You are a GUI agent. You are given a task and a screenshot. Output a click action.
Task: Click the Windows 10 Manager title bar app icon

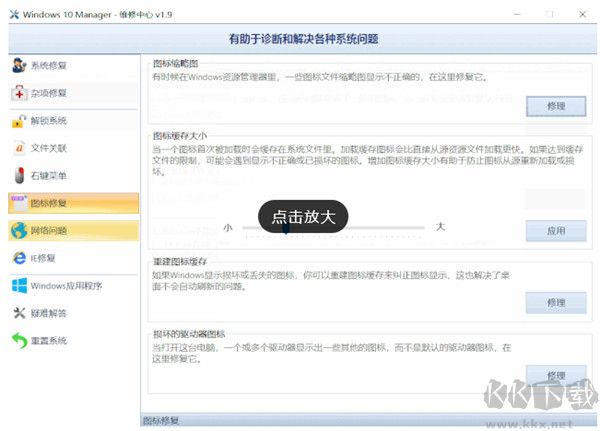tap(14, 15)
